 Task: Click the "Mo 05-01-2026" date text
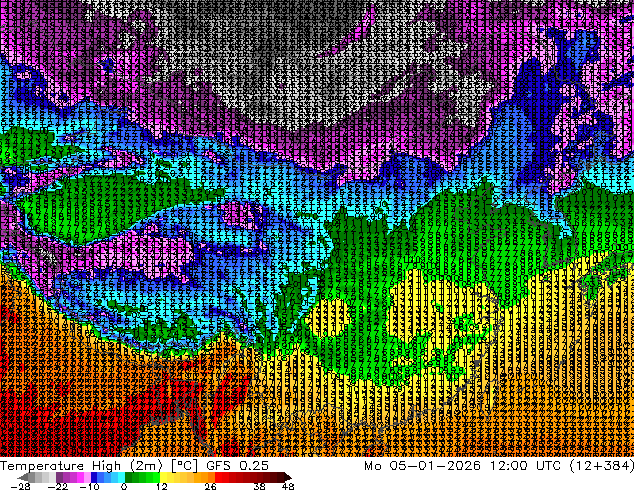point(423,466)
